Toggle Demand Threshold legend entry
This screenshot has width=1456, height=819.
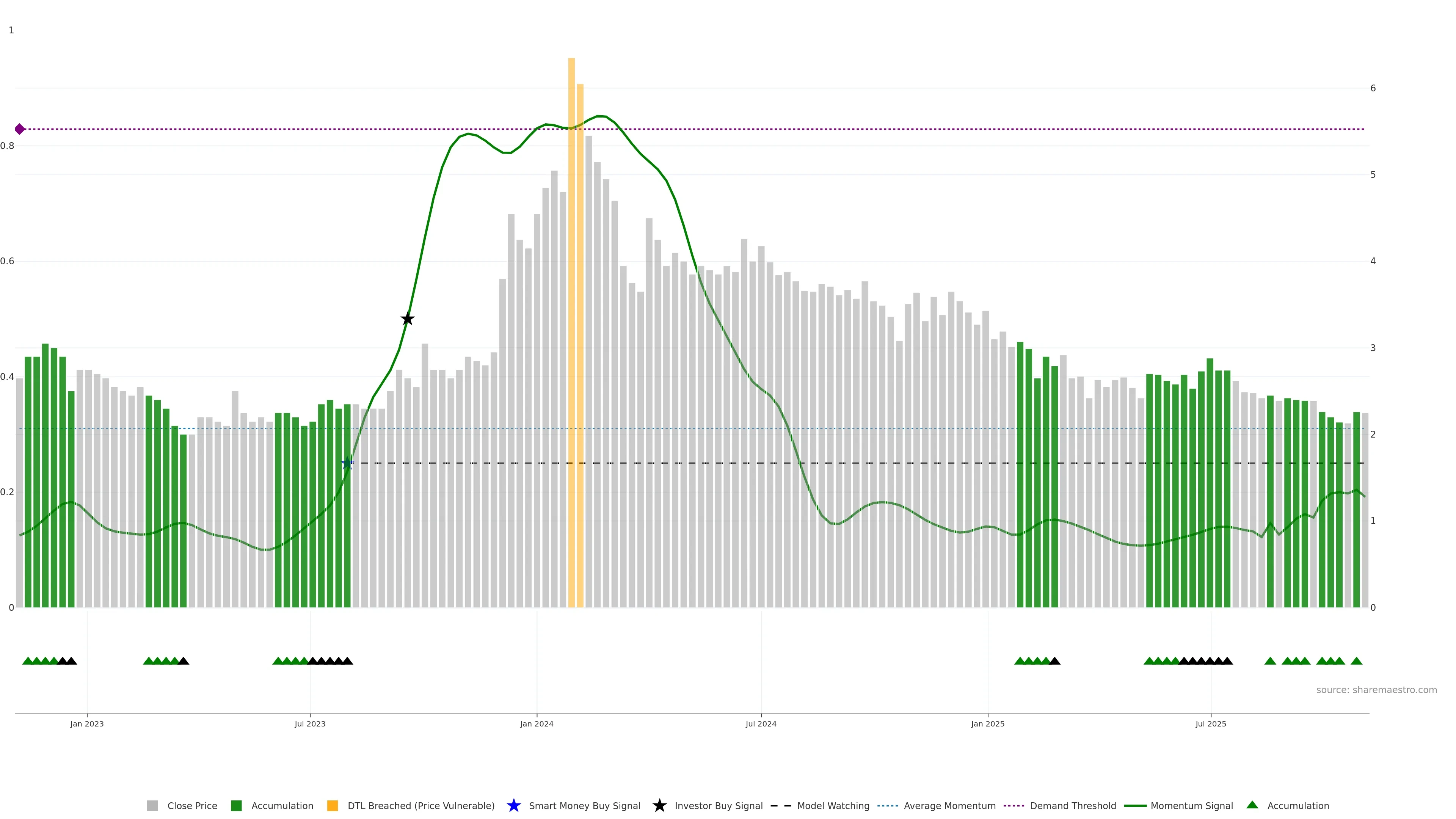point(1072,806)
